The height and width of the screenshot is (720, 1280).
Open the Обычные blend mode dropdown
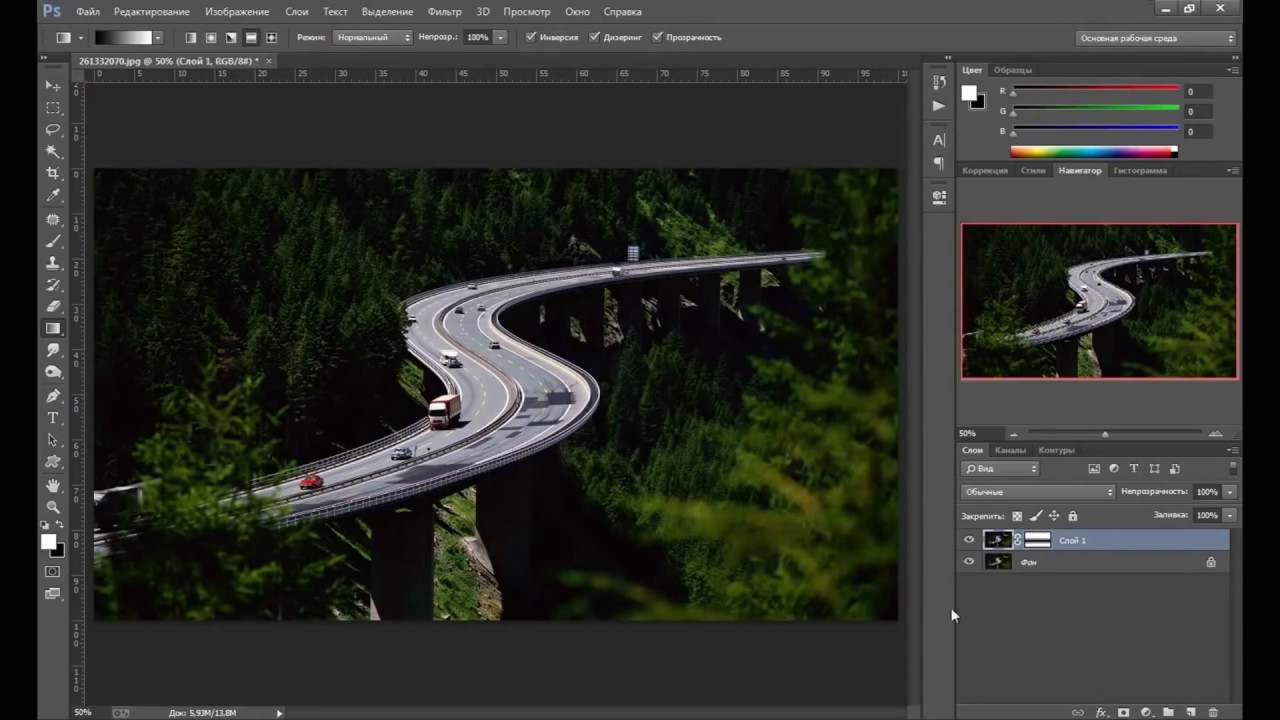pos(1037,492)
